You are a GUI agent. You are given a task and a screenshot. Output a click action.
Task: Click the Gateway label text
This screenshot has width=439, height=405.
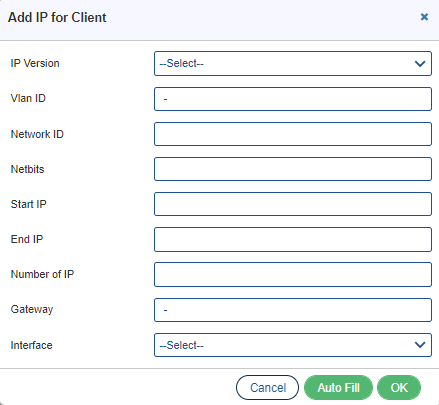tap(32, 309)
